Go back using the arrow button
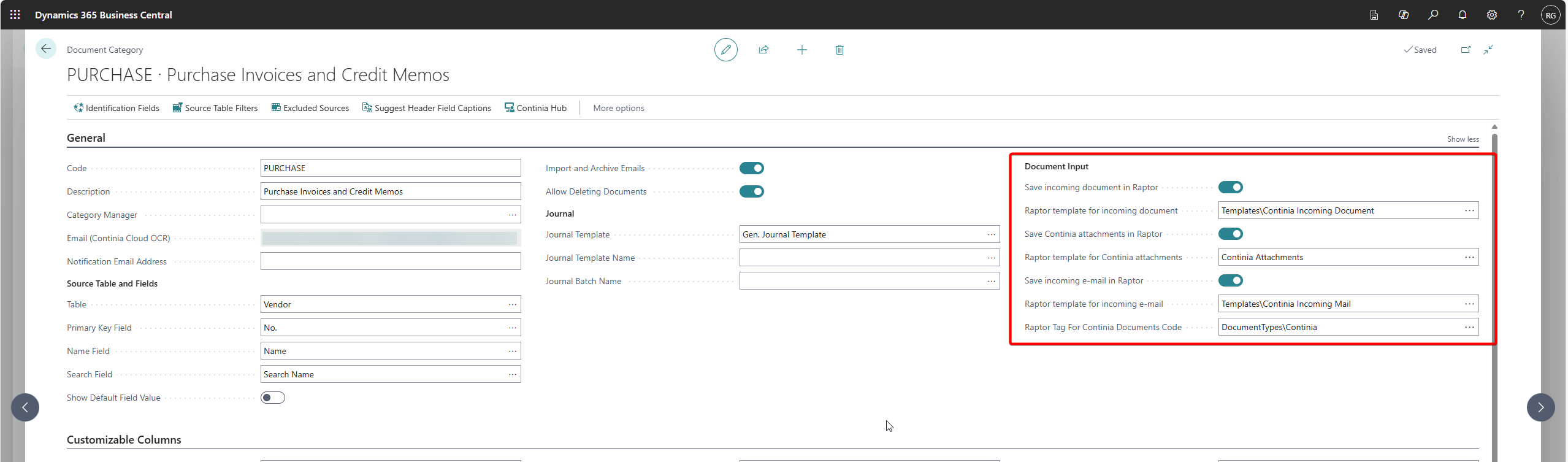This screenshot has height=462, width=1568. click(46, 48)
